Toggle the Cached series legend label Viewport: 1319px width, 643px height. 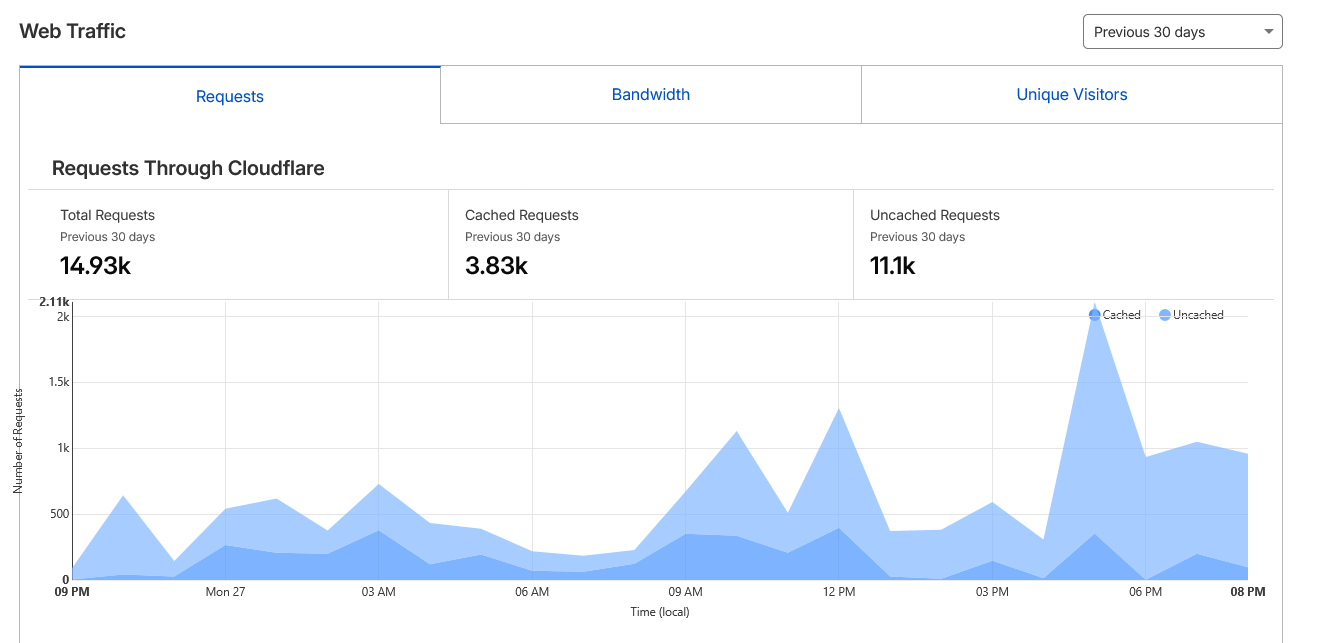1121,315
